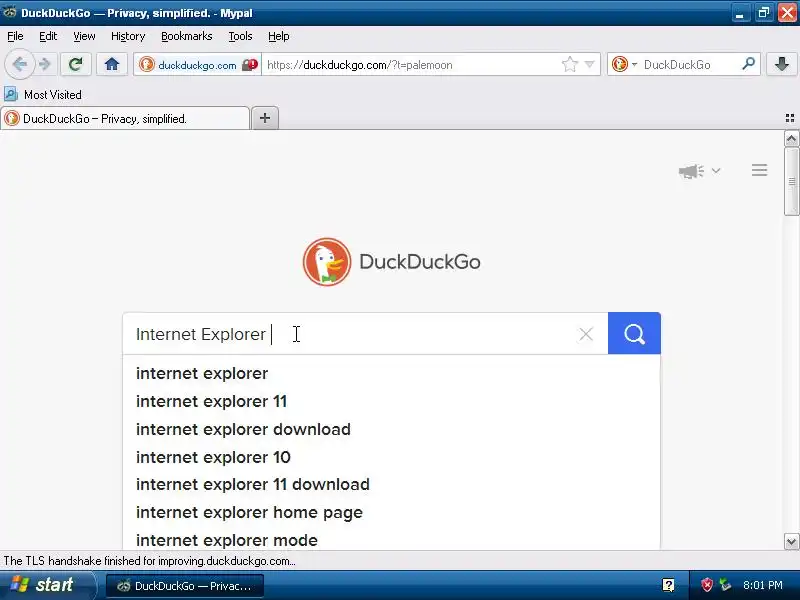Clear the search text with the X icon
This screenshot has height=600, width=800.
coord(586,334)
